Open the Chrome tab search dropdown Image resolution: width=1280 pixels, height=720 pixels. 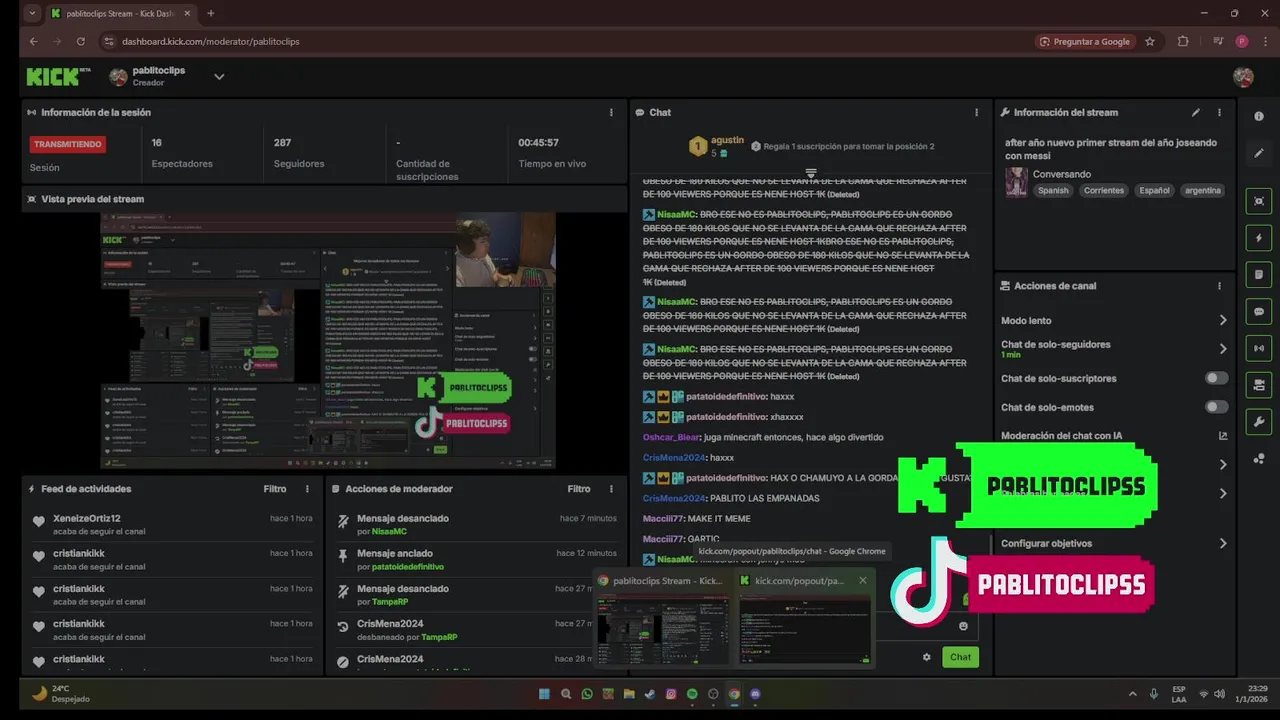tap(32, 14)
